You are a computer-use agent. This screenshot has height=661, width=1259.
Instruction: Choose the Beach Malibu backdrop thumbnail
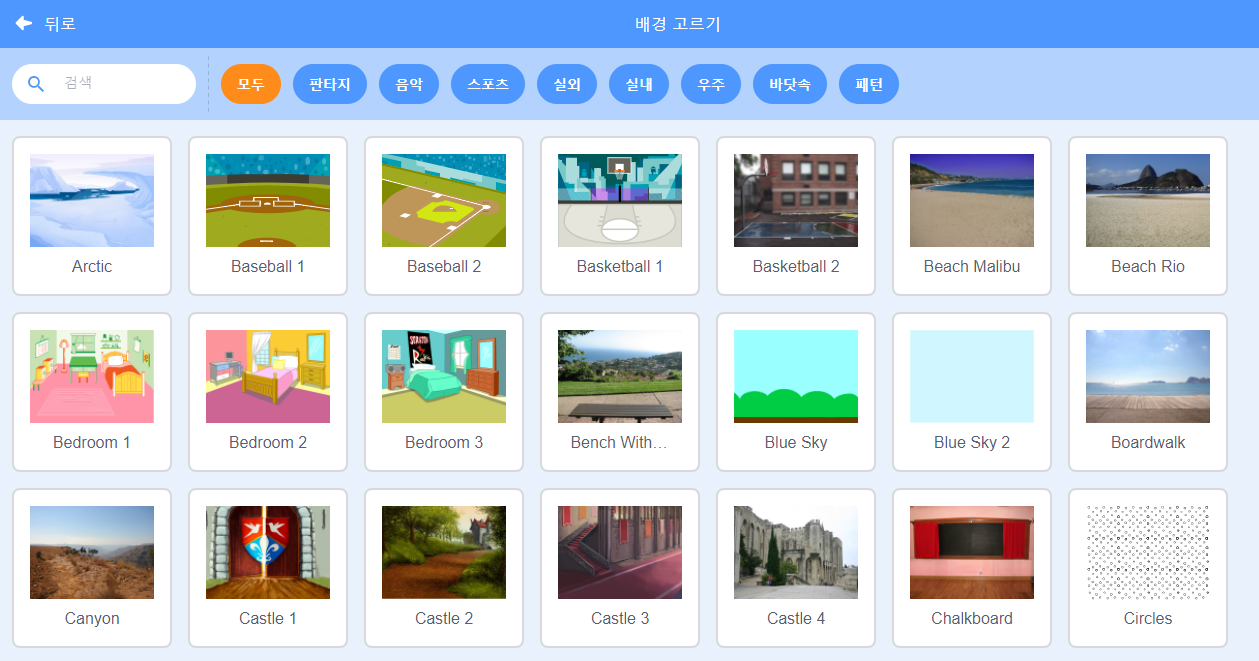972,200
